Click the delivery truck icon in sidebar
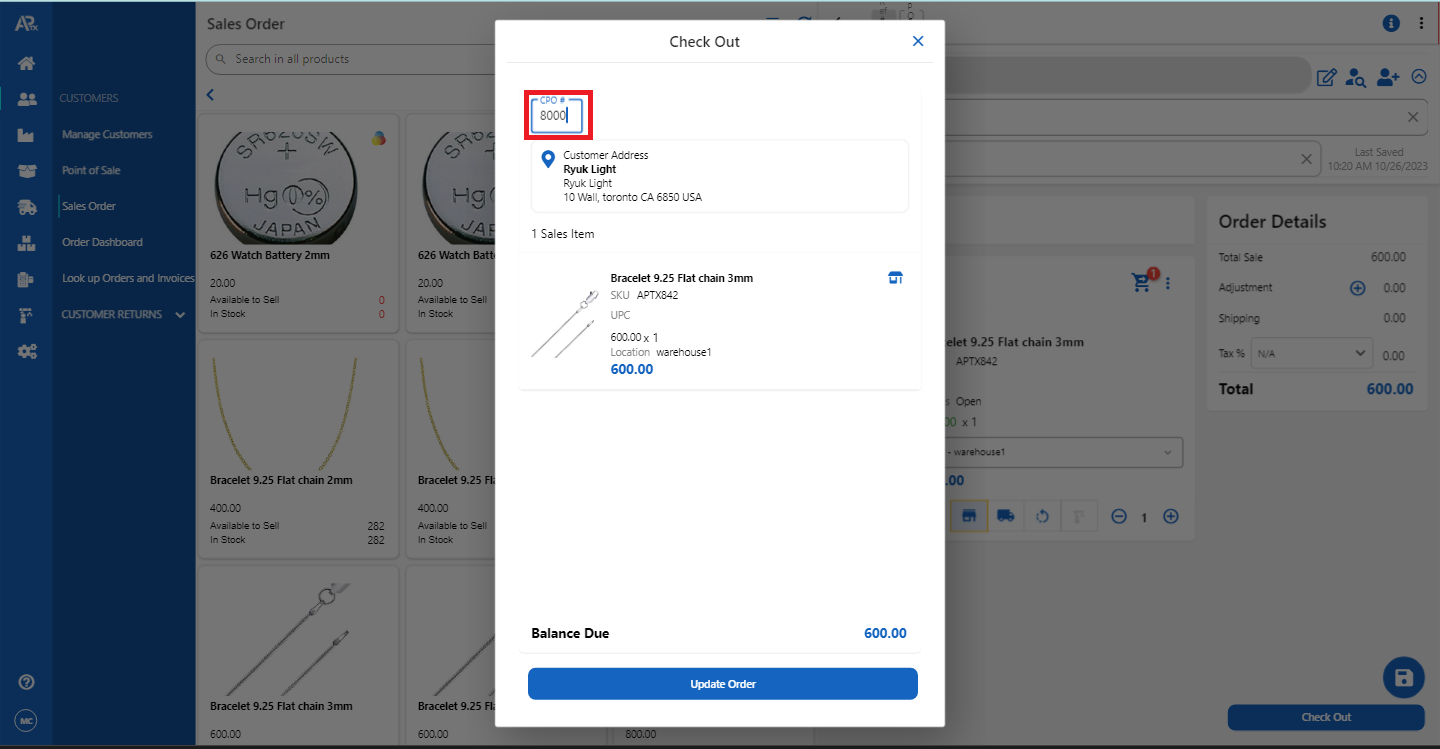Viewport: 1440px width, 749px height. click(x=27, y=207)
